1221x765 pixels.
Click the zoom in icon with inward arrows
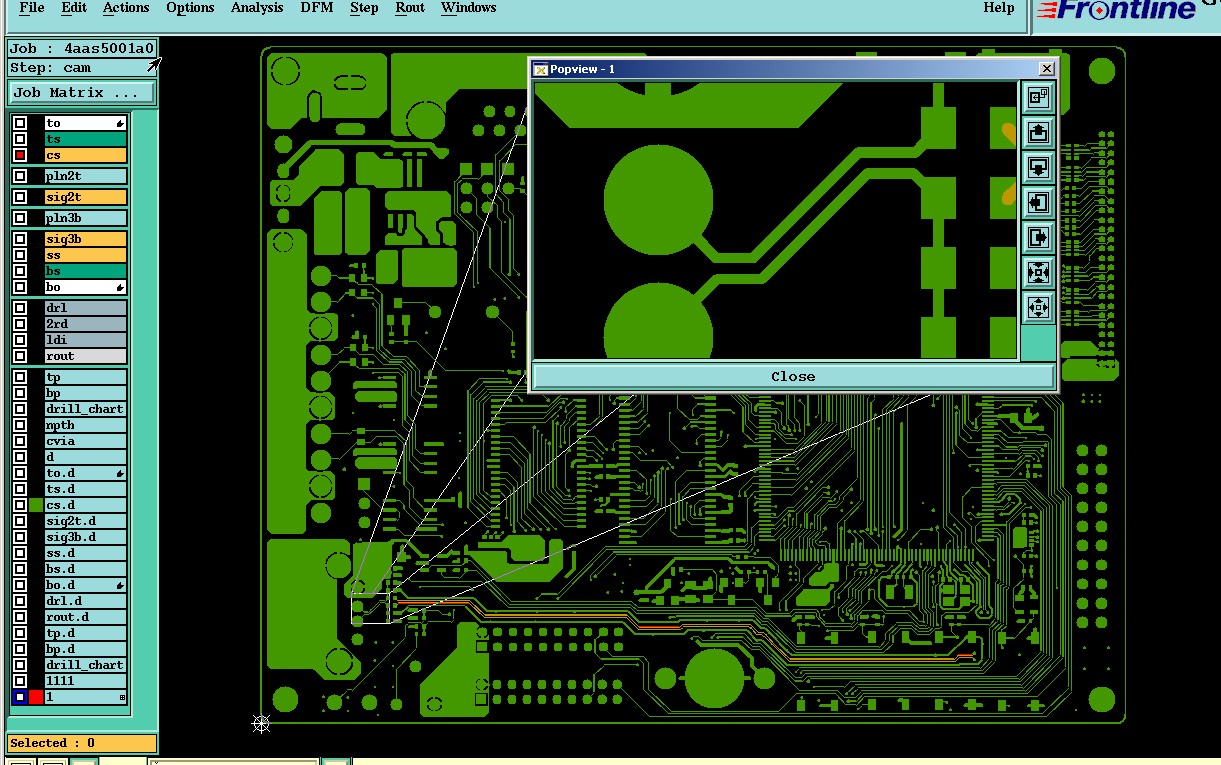click(1038, 272)
